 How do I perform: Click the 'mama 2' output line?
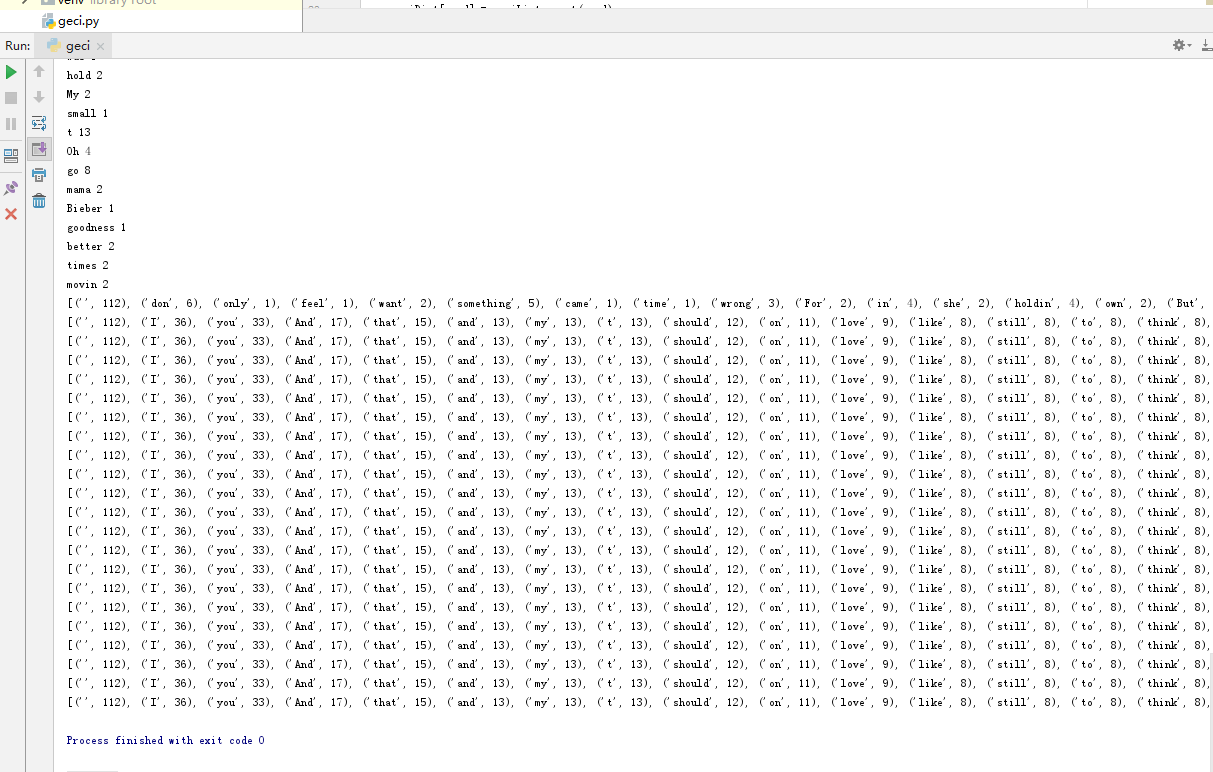[x=85, y=189]
